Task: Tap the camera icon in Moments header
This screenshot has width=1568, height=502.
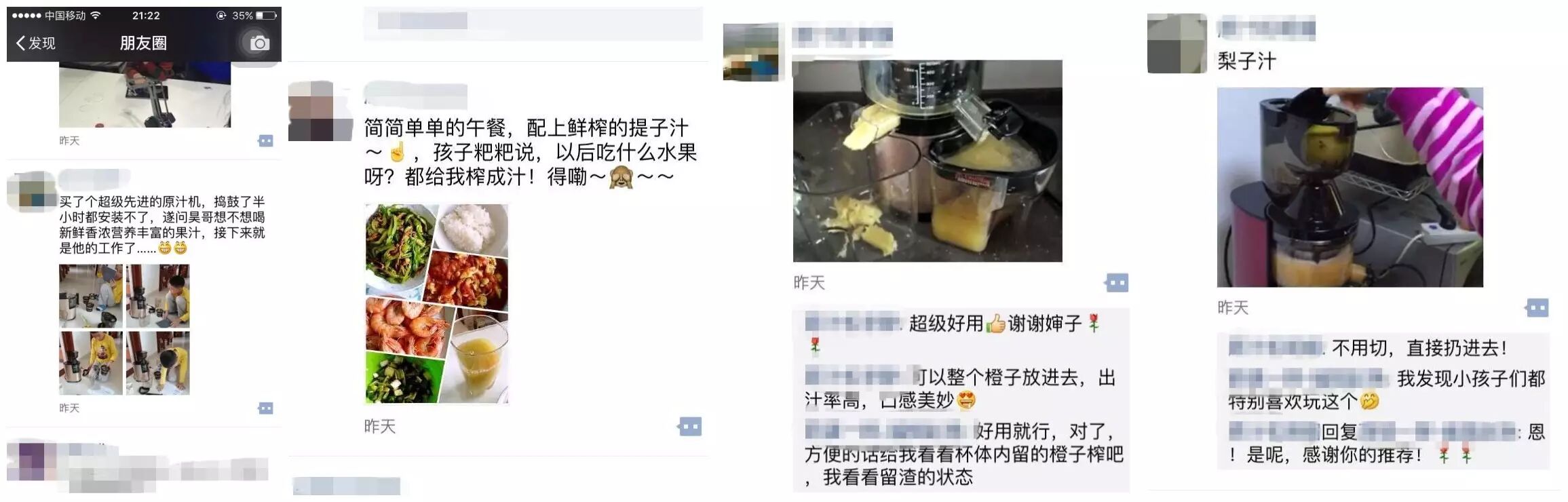Action: pos(259,43)
